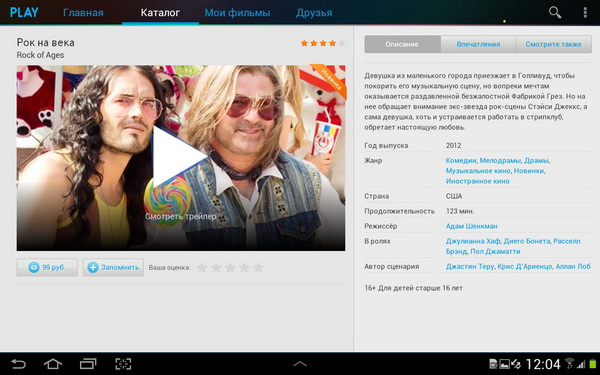
Task: Open the three-dot overflow menu
Action: (x=585, y=13)
